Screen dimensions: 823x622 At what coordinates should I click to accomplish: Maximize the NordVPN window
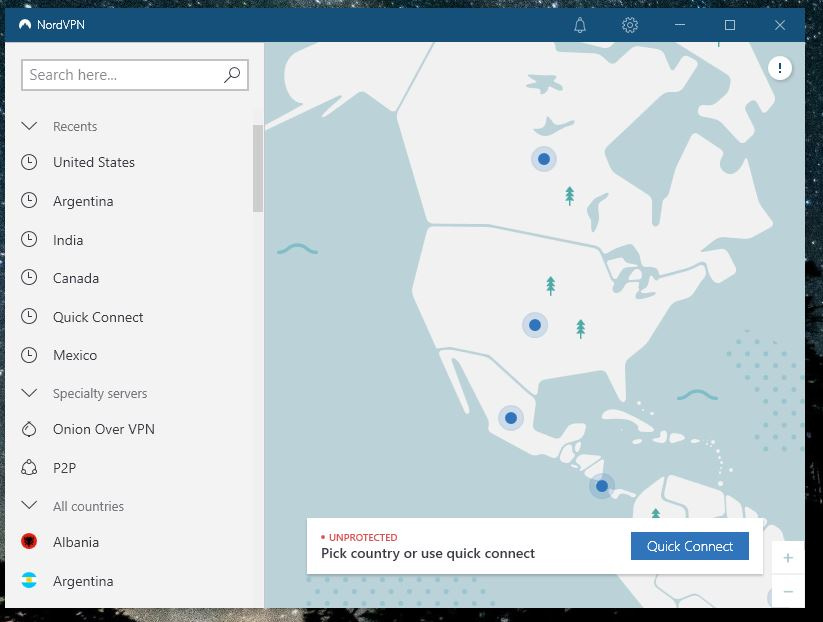pos(730,25)
